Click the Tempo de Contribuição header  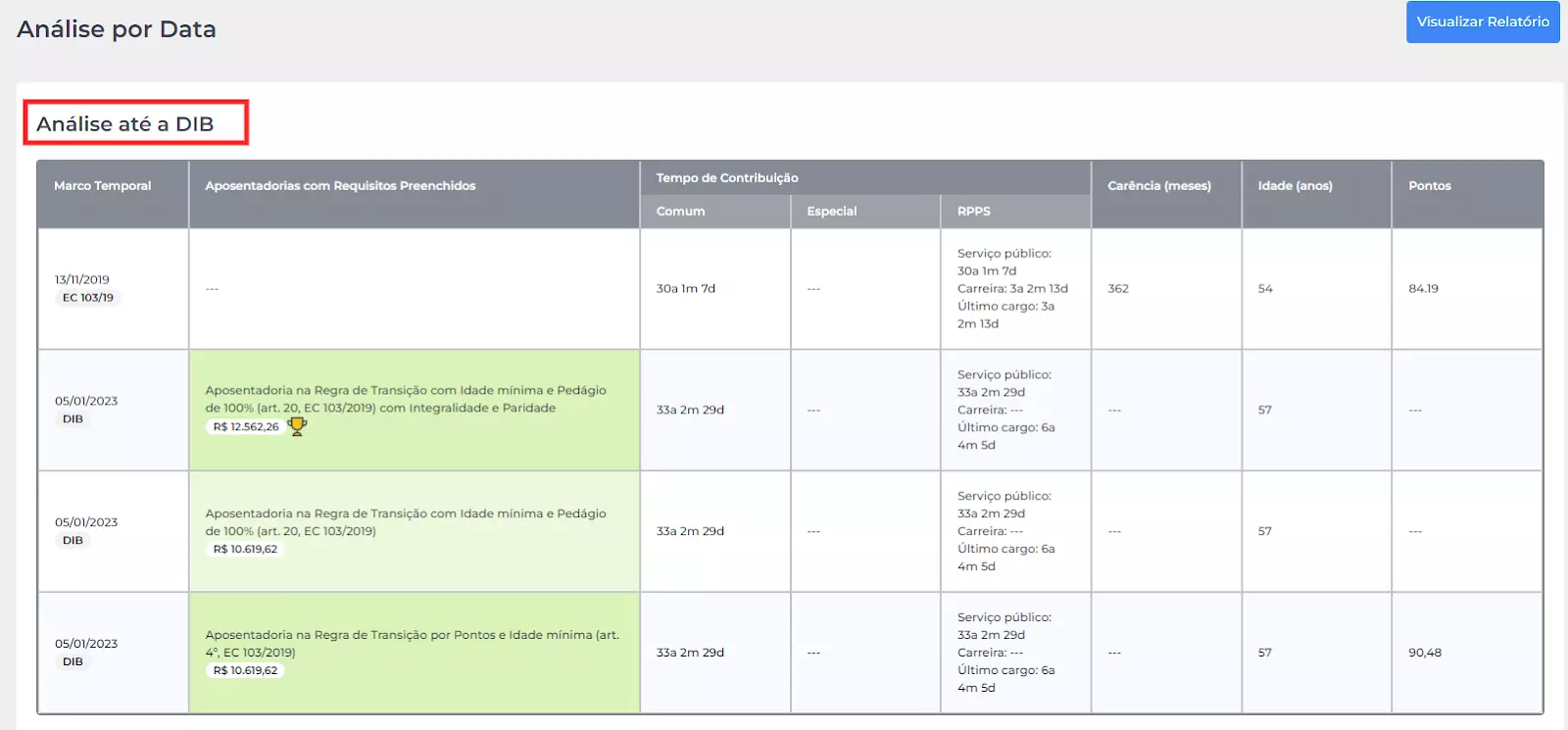727,177
